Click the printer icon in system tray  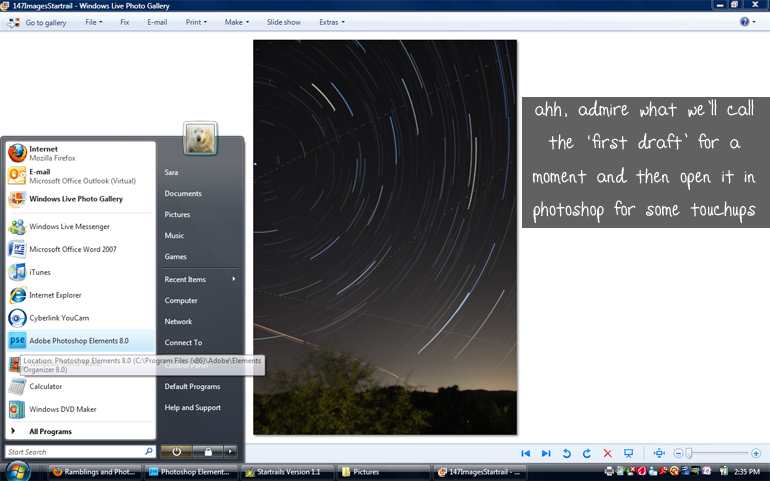click(609, 472)
